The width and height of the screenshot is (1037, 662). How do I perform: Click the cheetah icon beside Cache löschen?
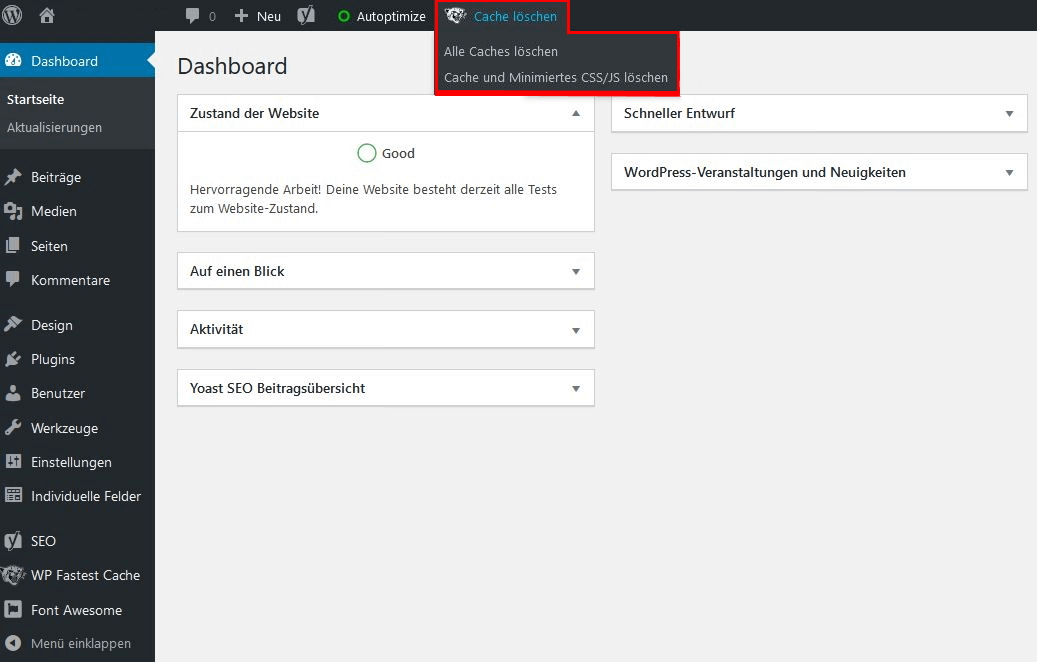tap(456, 15)
